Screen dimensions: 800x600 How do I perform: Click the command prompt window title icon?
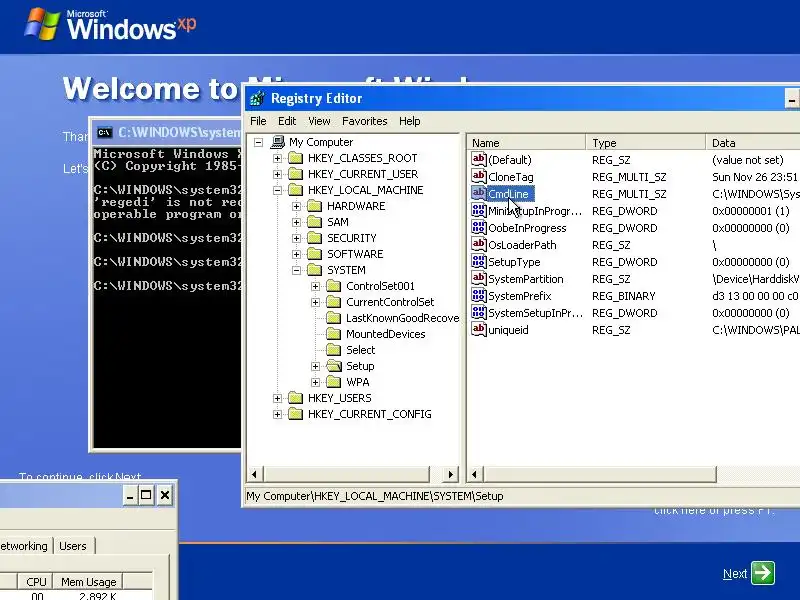tap(105, 133)
